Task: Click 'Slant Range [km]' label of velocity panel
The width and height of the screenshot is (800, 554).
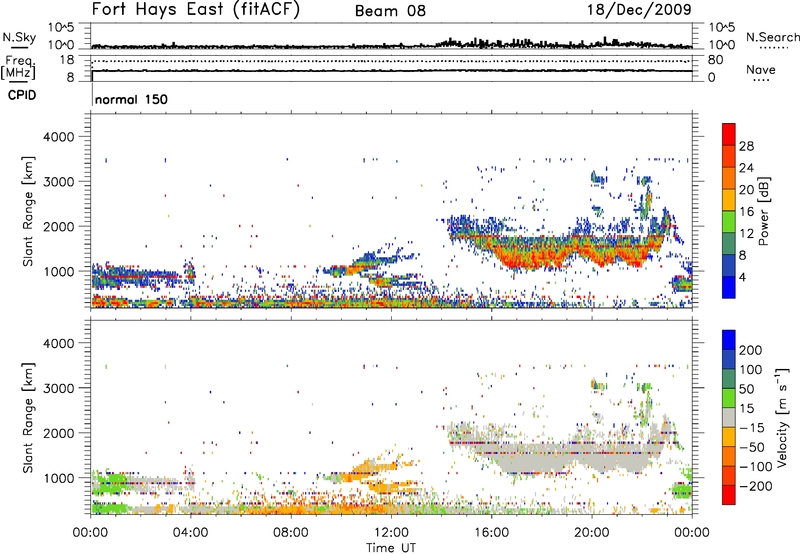Action: 28,417
